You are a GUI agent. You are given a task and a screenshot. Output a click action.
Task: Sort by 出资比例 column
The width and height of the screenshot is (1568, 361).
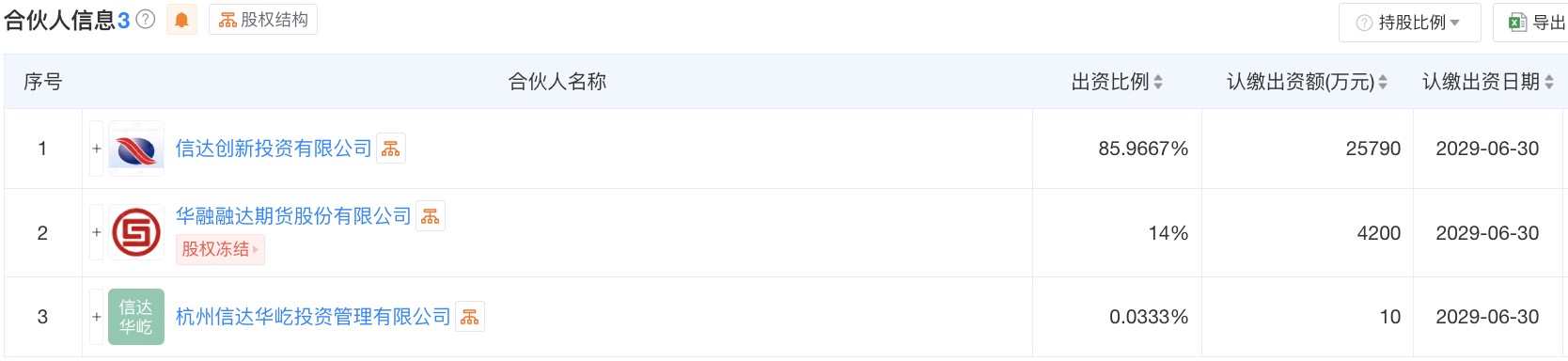click(x=1117, y=82)
